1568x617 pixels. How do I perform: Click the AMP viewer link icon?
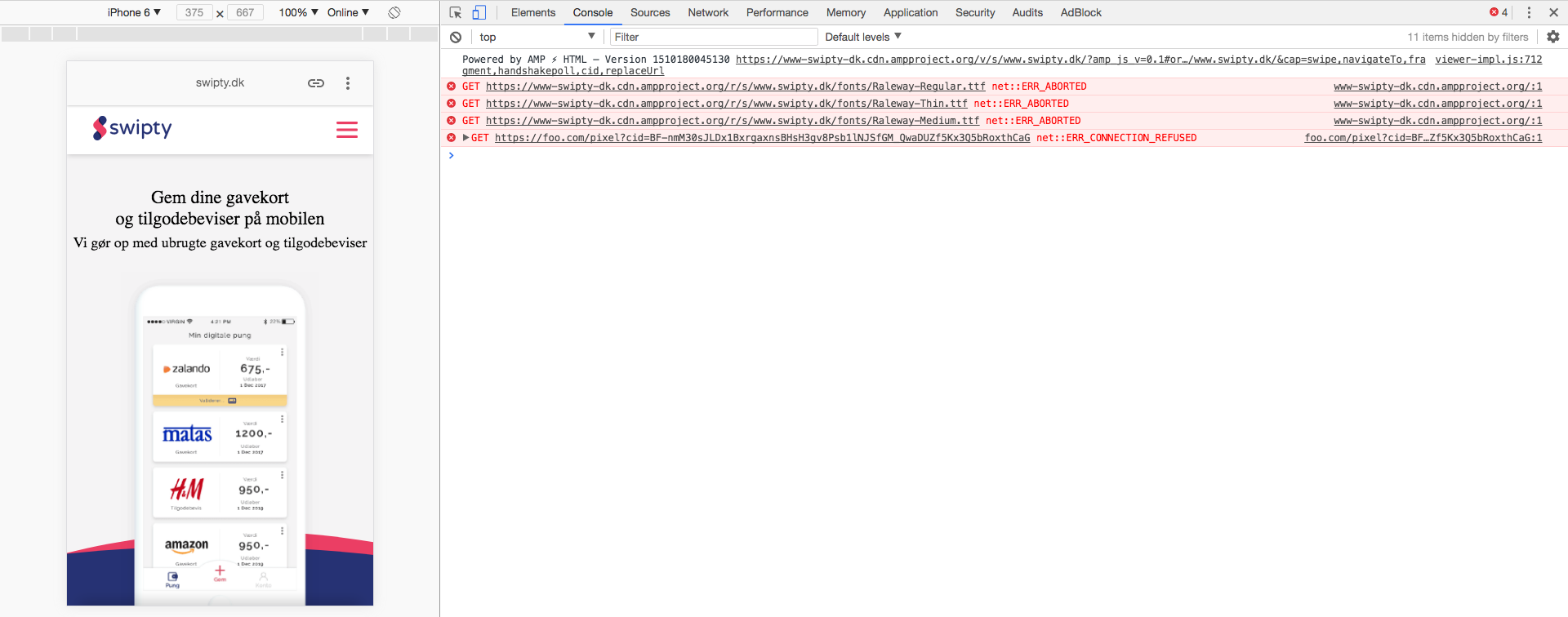pos(316,83)
